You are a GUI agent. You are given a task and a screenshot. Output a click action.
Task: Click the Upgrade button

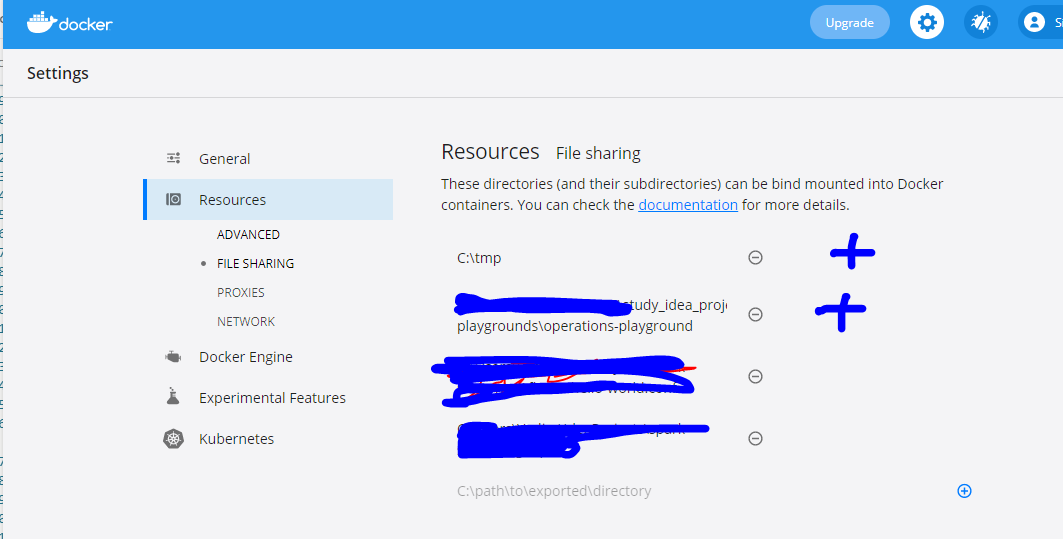click(x=849, y=22)
